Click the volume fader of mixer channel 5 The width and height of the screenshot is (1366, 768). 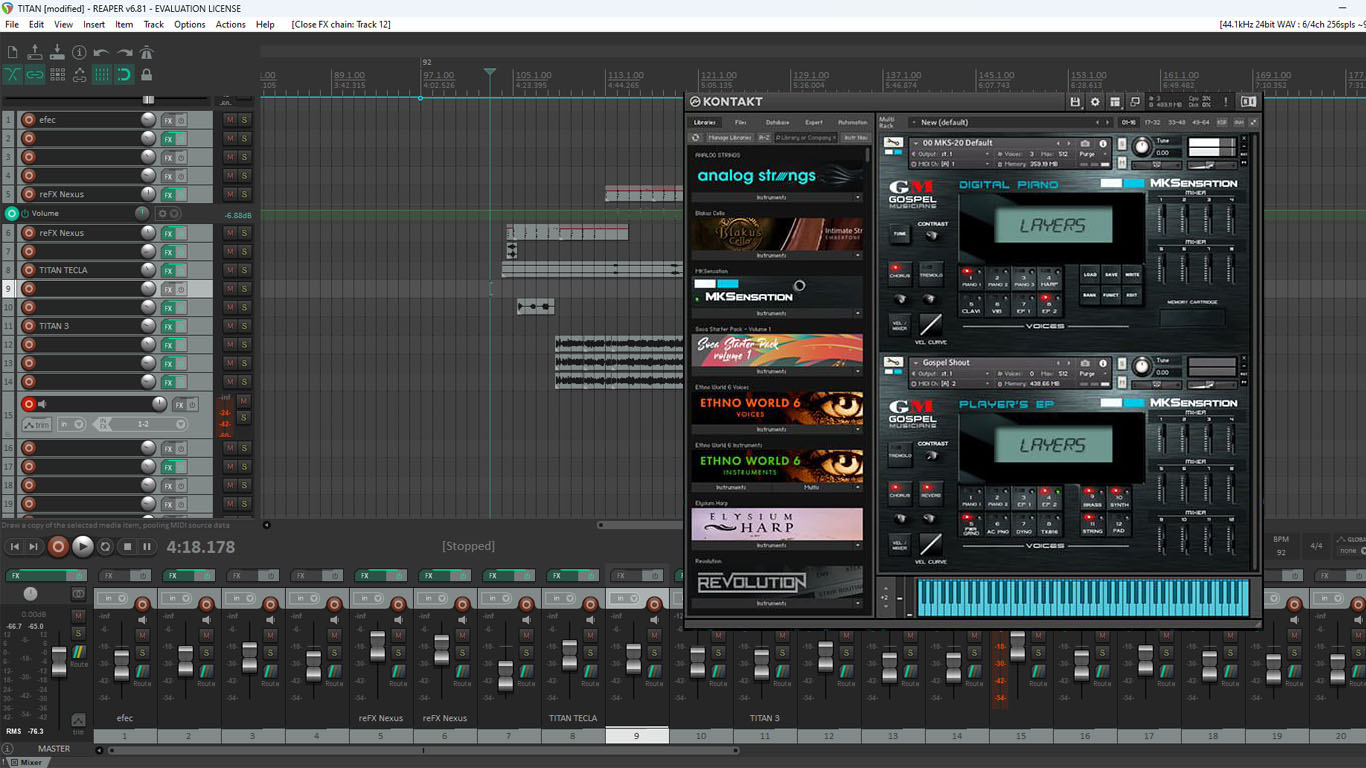377,647
